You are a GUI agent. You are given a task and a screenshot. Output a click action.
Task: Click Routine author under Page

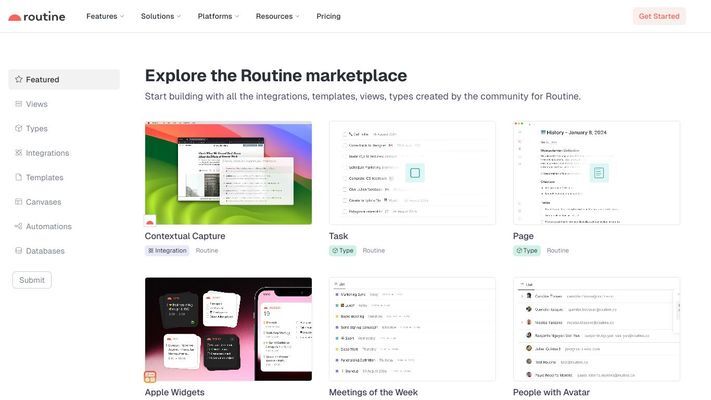tap(558, 250)
